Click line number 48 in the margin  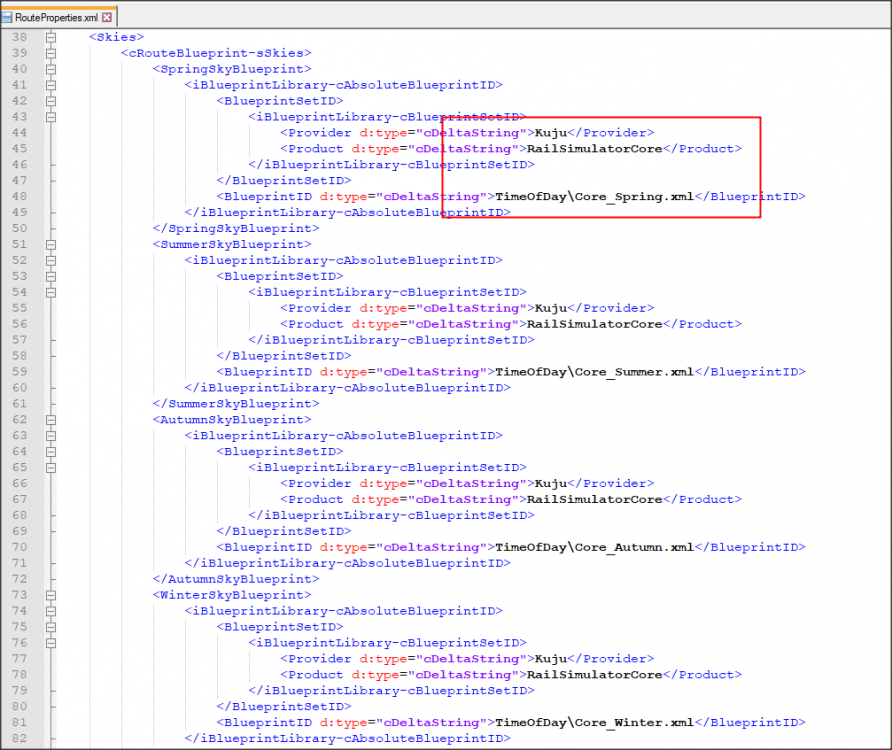pos(21,197)
